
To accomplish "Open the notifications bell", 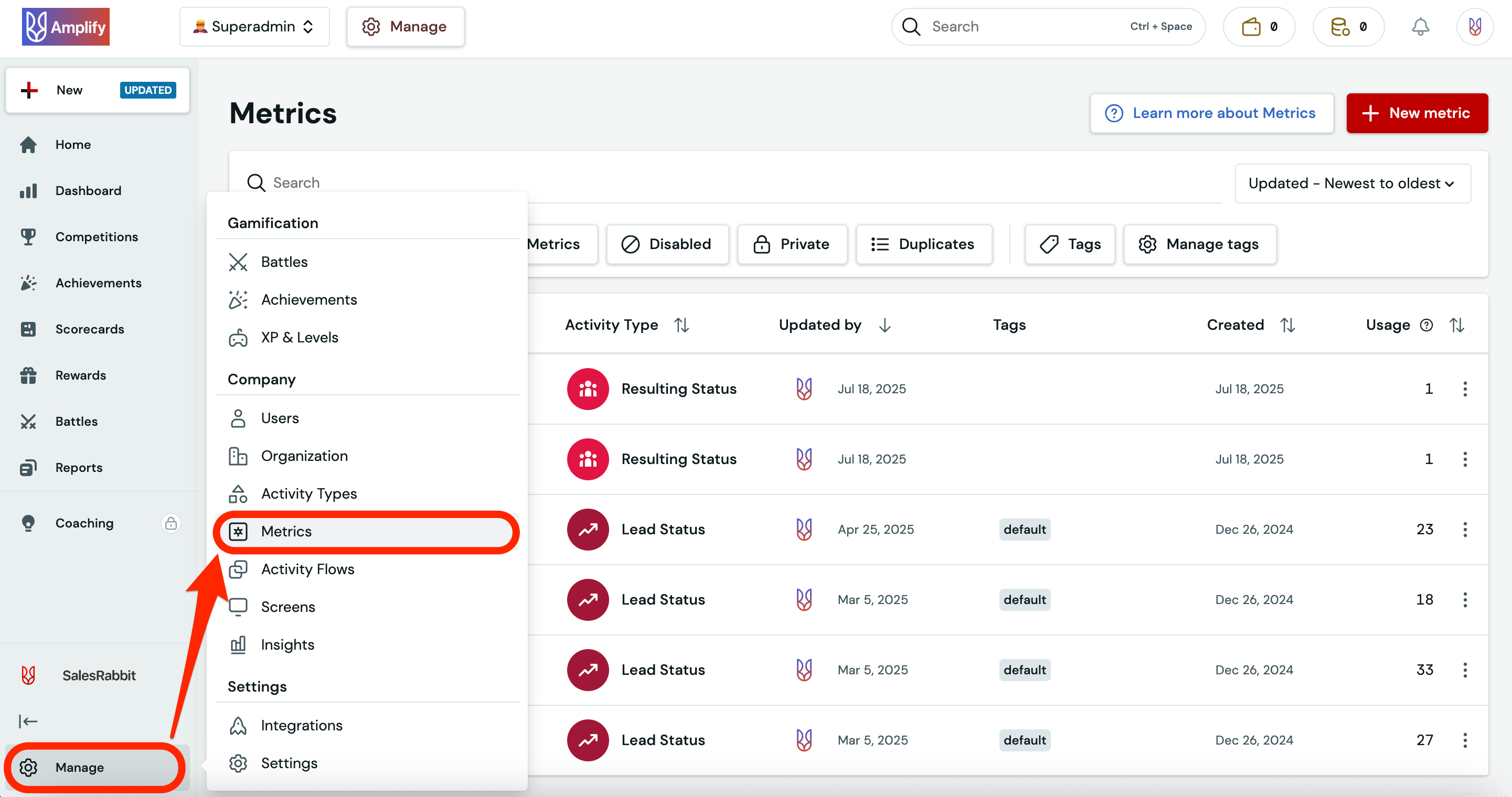I will click(x=1420, y=26).
